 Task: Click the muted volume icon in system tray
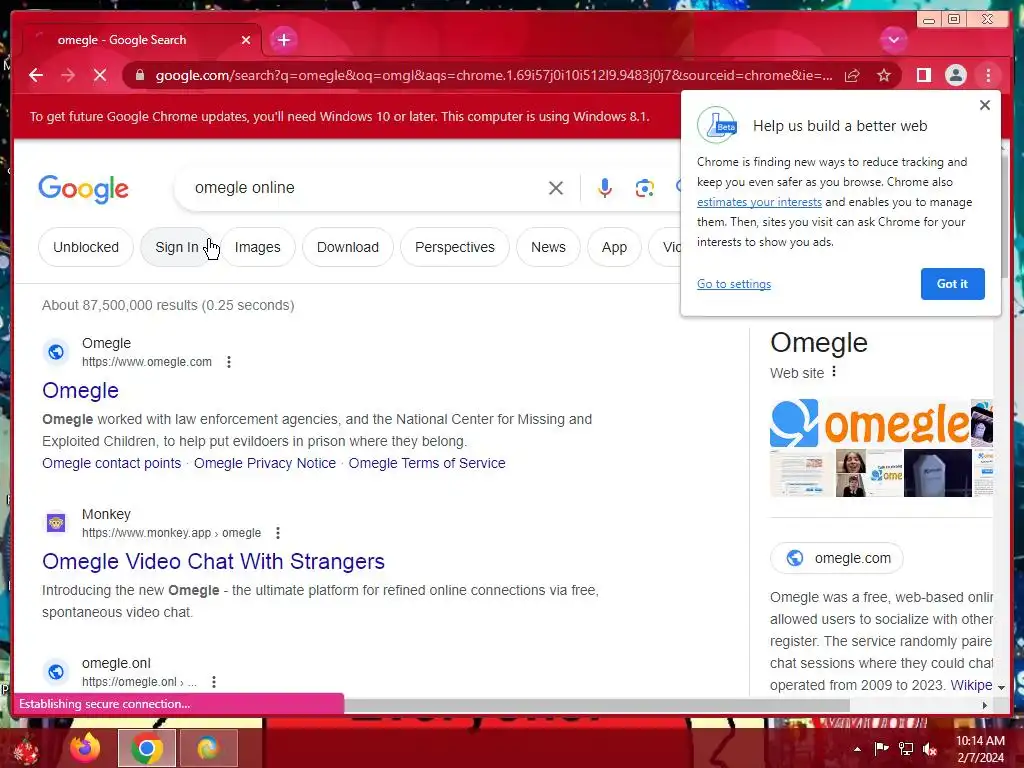929,749
